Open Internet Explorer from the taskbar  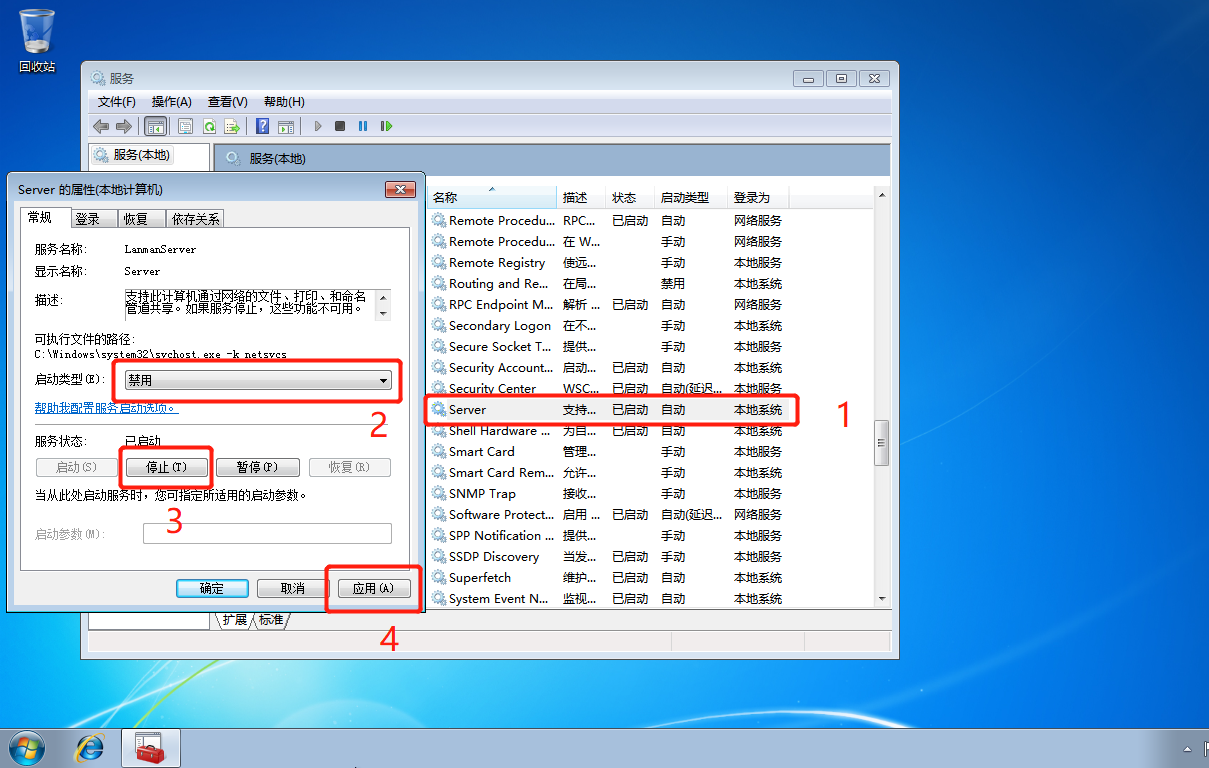click(x=91, y=747)
